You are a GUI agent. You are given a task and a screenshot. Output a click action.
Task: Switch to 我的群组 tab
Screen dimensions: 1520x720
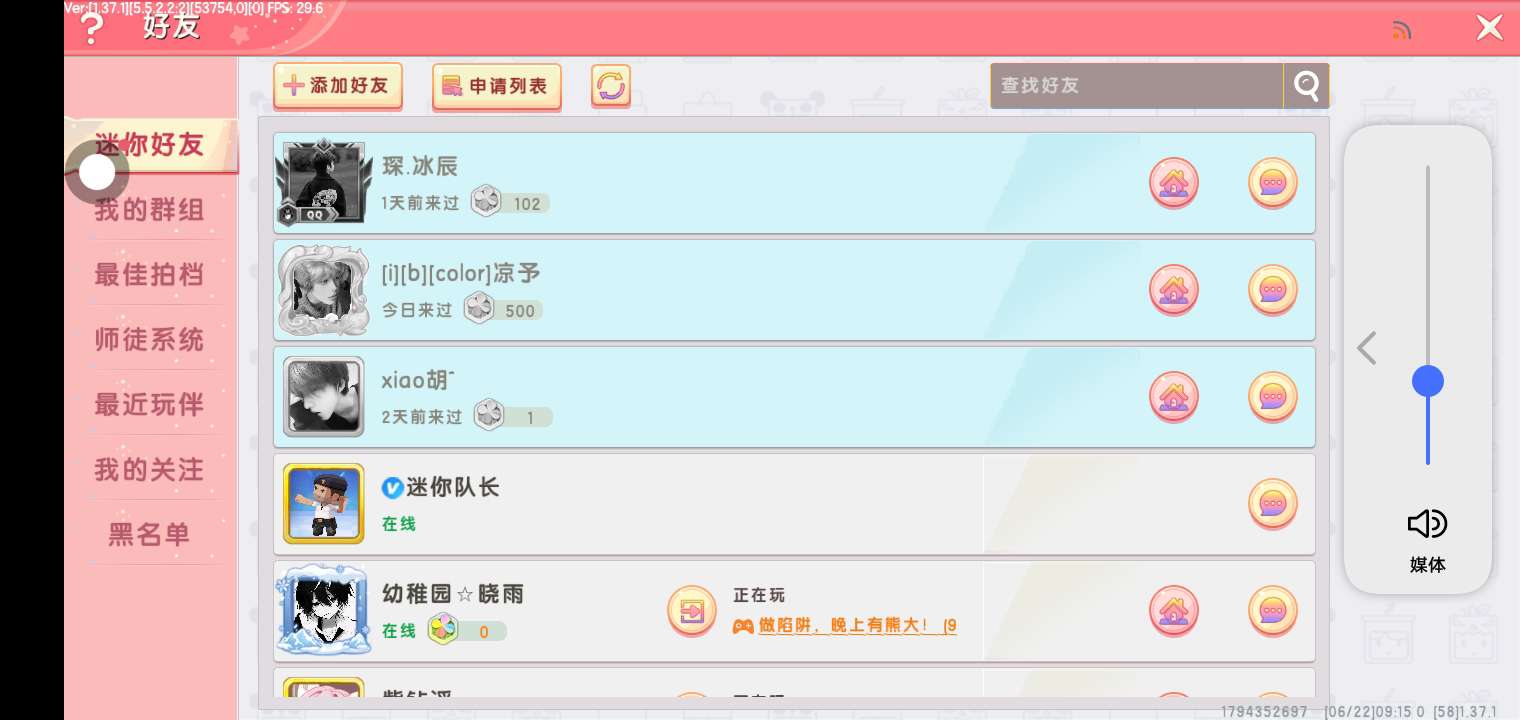click(x=150, y=210)
